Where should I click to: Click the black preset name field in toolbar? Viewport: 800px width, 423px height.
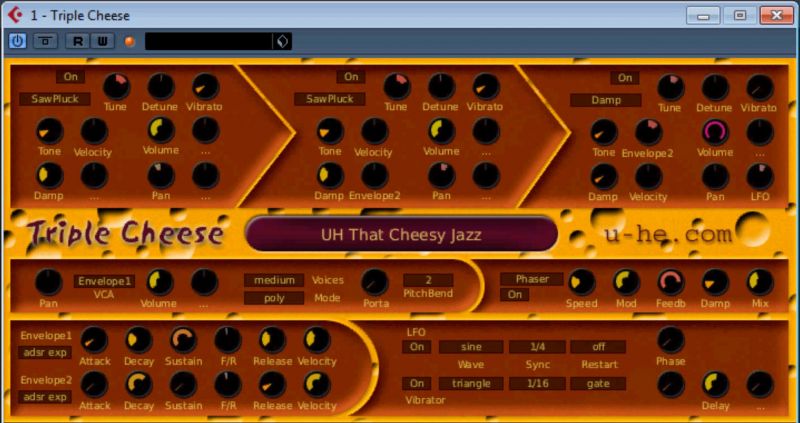coord(209,41)
